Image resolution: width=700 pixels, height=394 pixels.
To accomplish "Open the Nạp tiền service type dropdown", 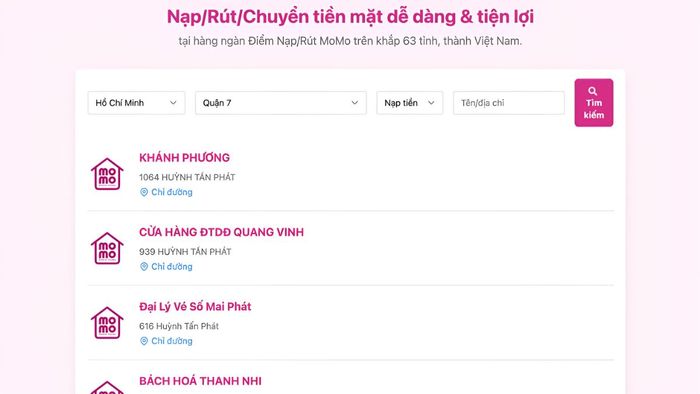I will coord(409,103).
